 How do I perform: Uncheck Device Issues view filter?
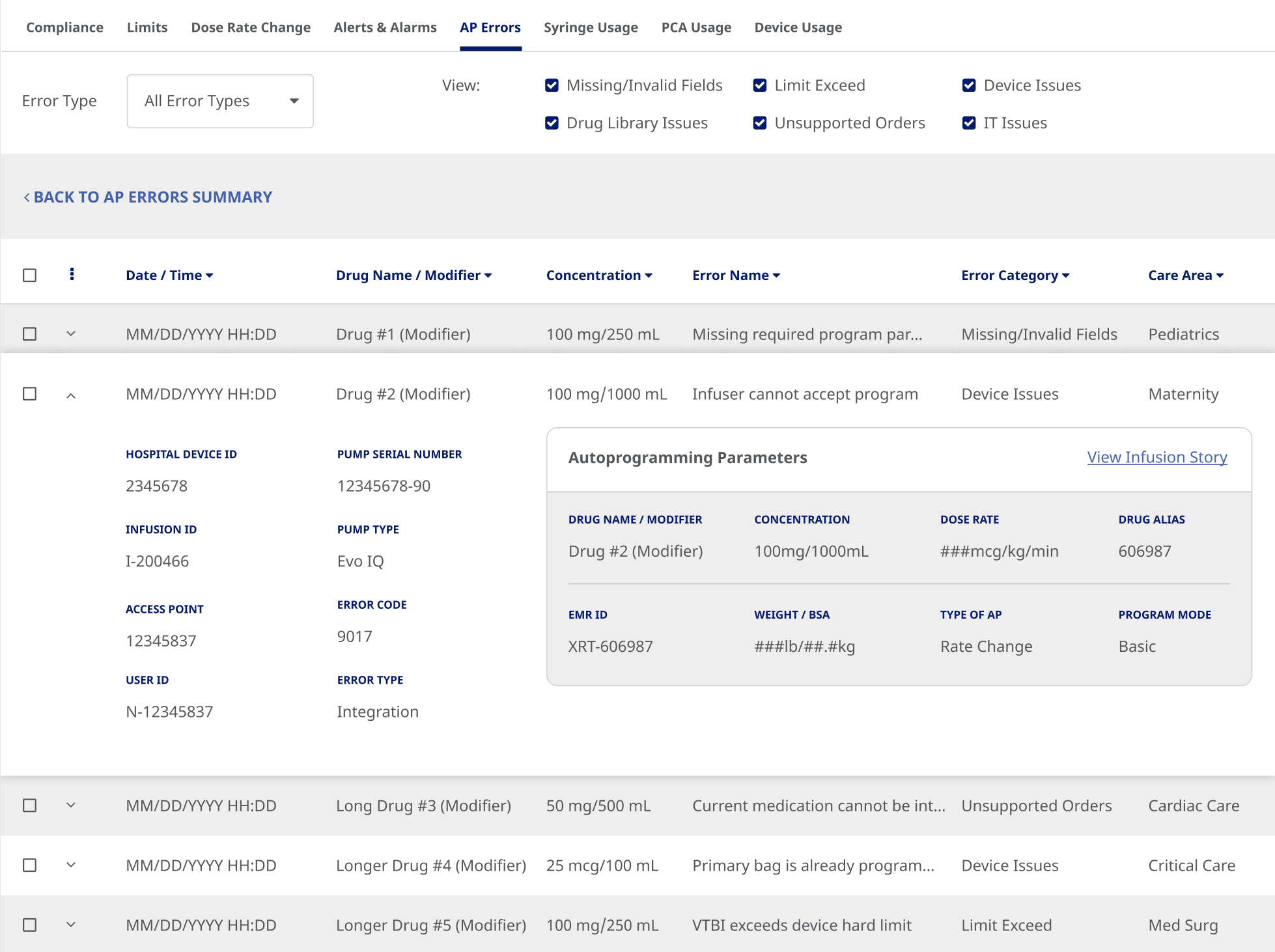coord(969,85)
